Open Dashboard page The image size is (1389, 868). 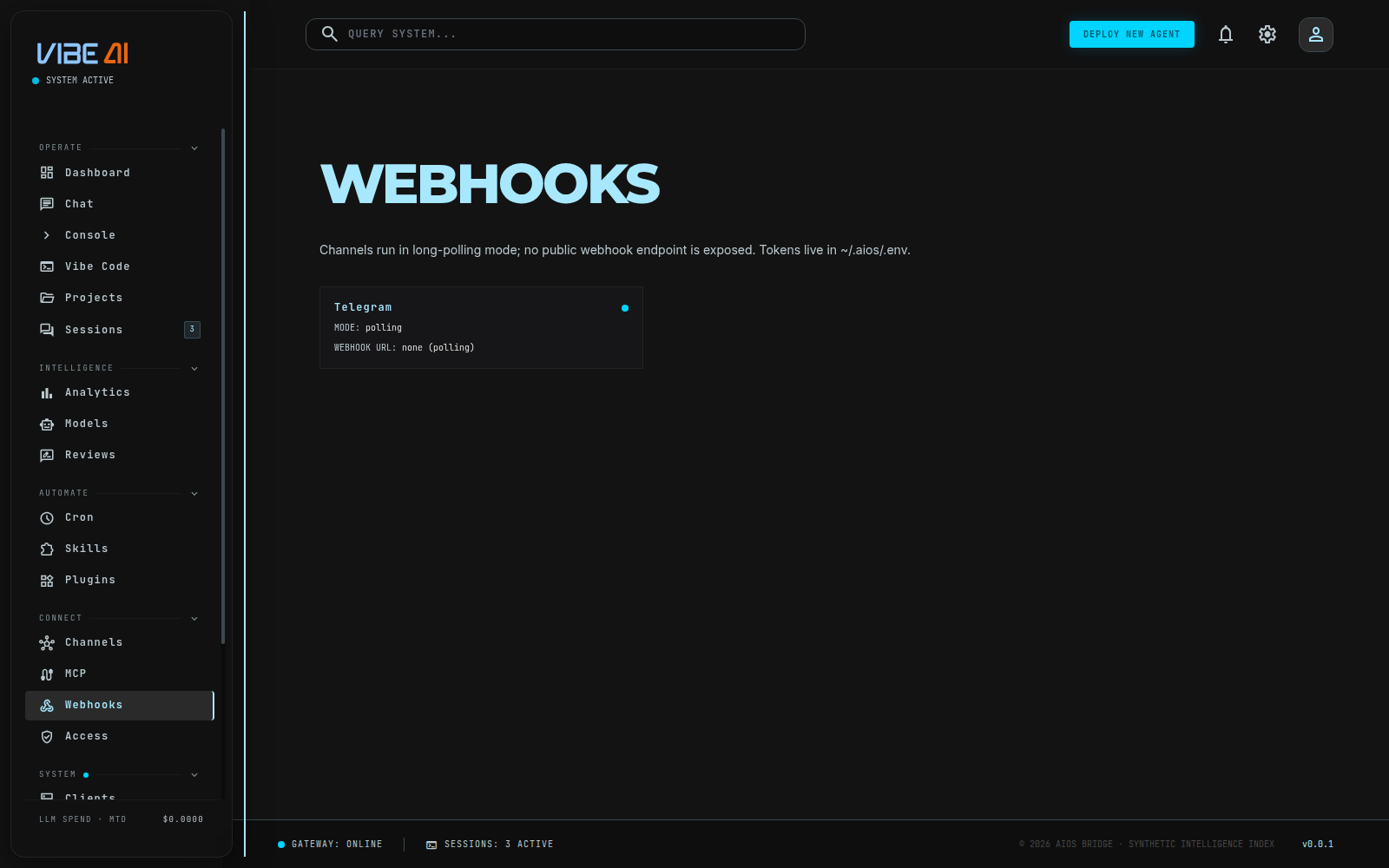120,173
